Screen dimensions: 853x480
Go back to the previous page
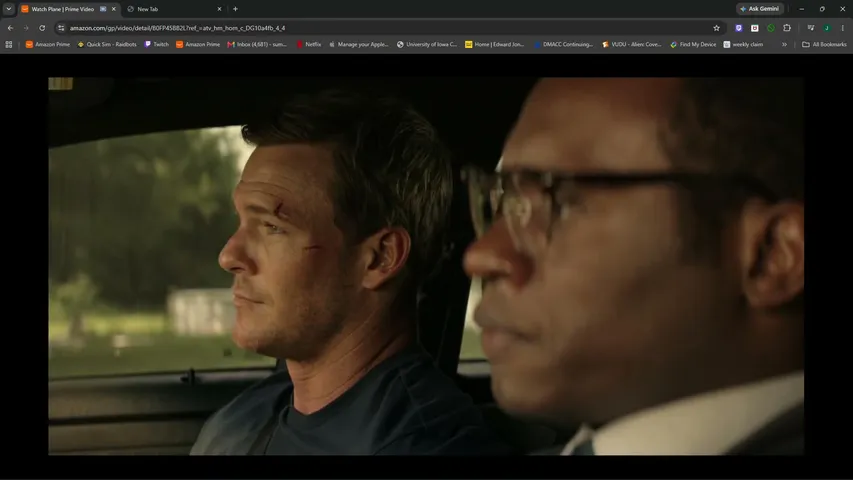click(x=10, y=28)
